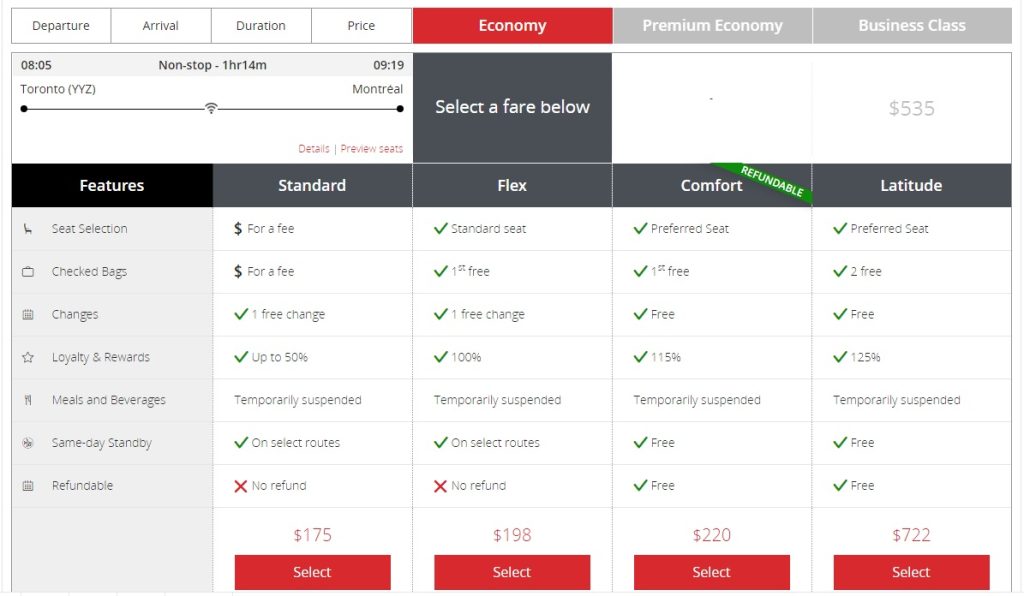Click the calendar icon beside Changes
Viewport: 1024px width, 596px height.
click(28, 315)
